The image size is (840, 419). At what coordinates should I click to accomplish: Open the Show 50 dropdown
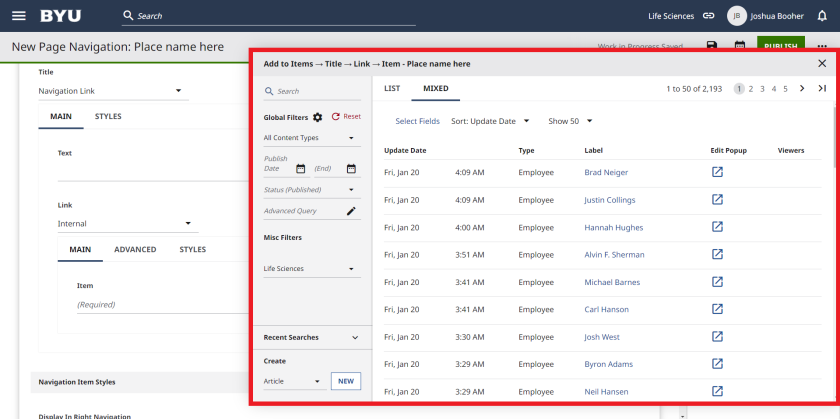[x=570, y=121]
